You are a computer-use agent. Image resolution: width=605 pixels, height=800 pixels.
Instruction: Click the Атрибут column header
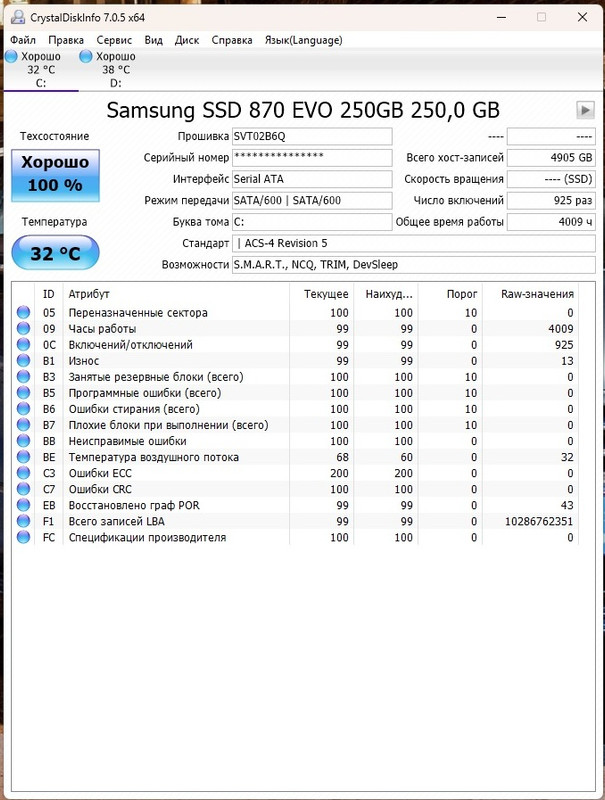click(89, 294)
